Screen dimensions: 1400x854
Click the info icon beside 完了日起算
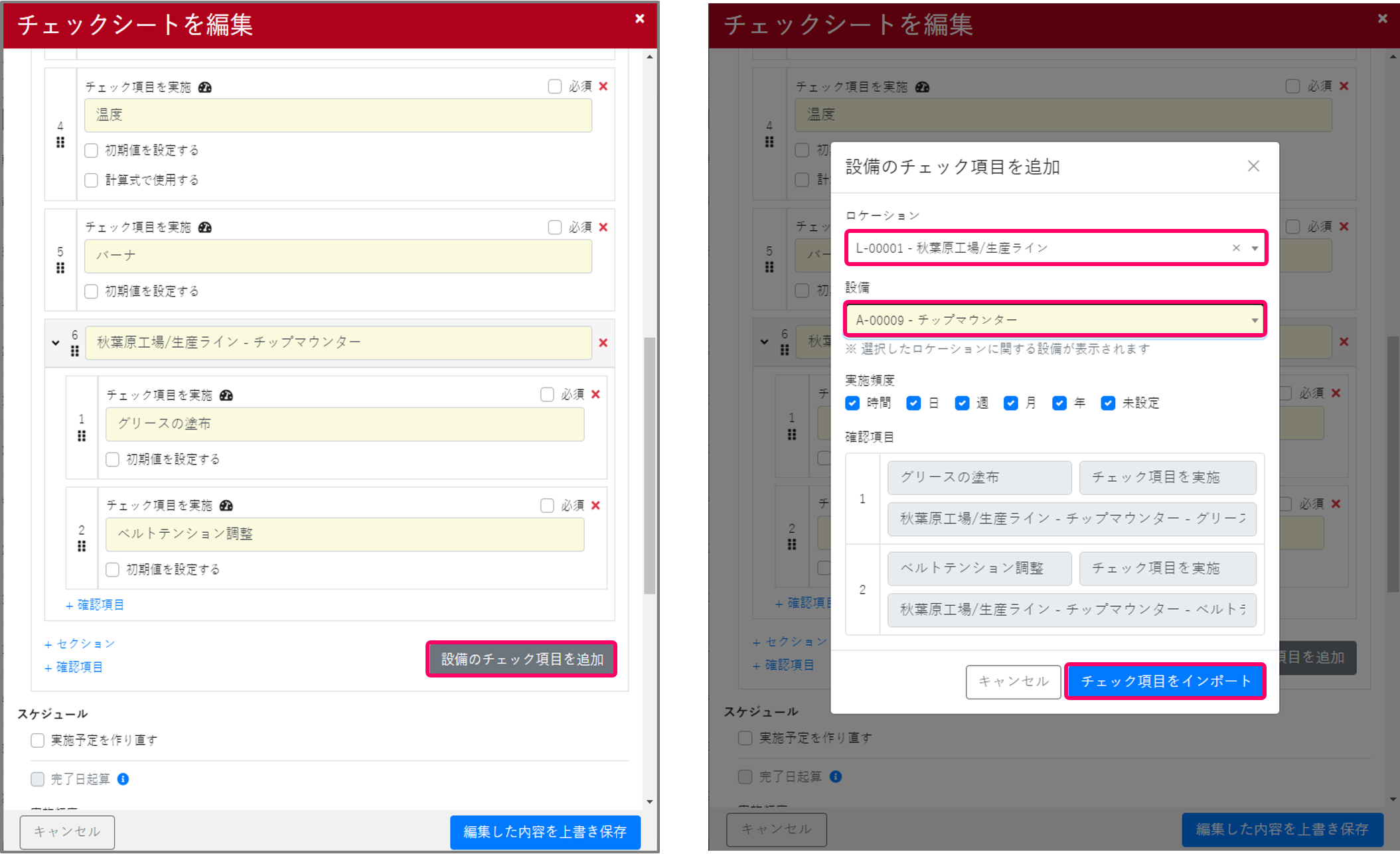(122, 779)
